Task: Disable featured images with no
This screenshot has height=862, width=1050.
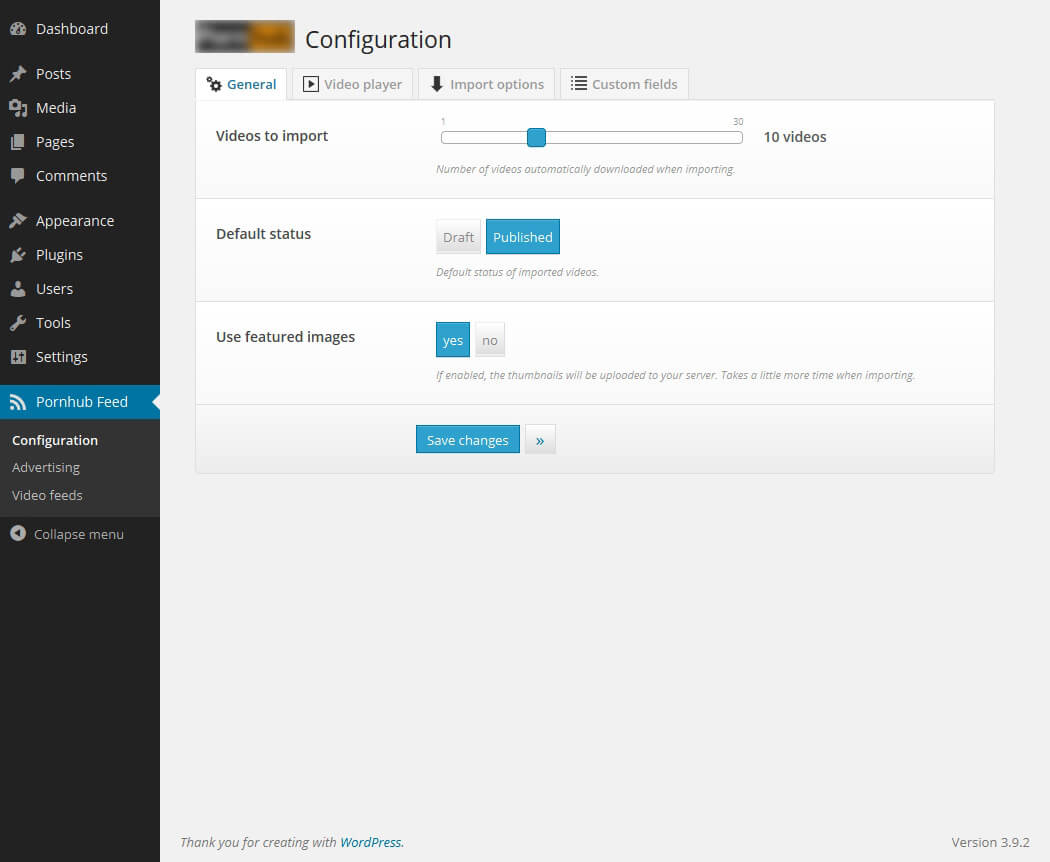Action: tap(490, 340)
